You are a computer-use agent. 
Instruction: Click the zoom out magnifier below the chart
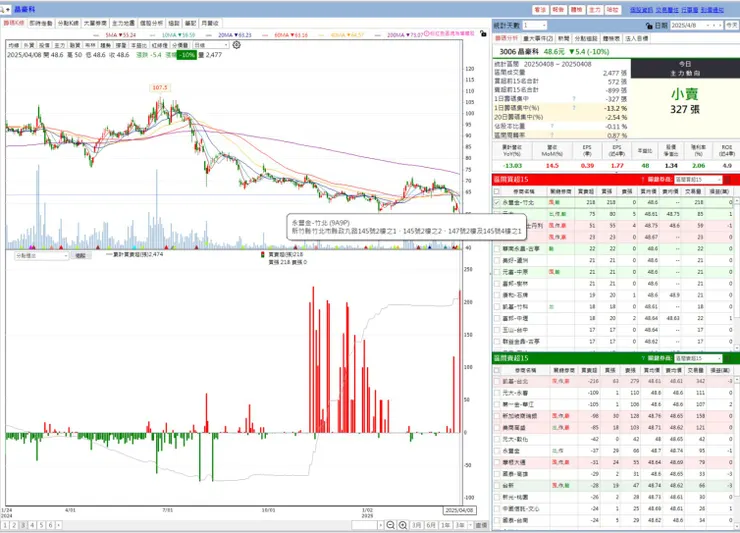pyautogui.click(x=390, y=525)
